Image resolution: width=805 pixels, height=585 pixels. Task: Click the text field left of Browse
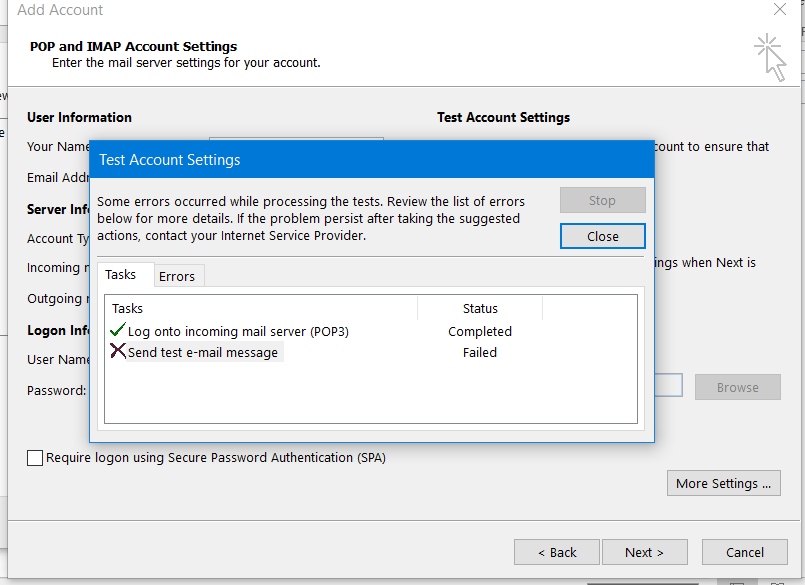click(x=668, y=386)
